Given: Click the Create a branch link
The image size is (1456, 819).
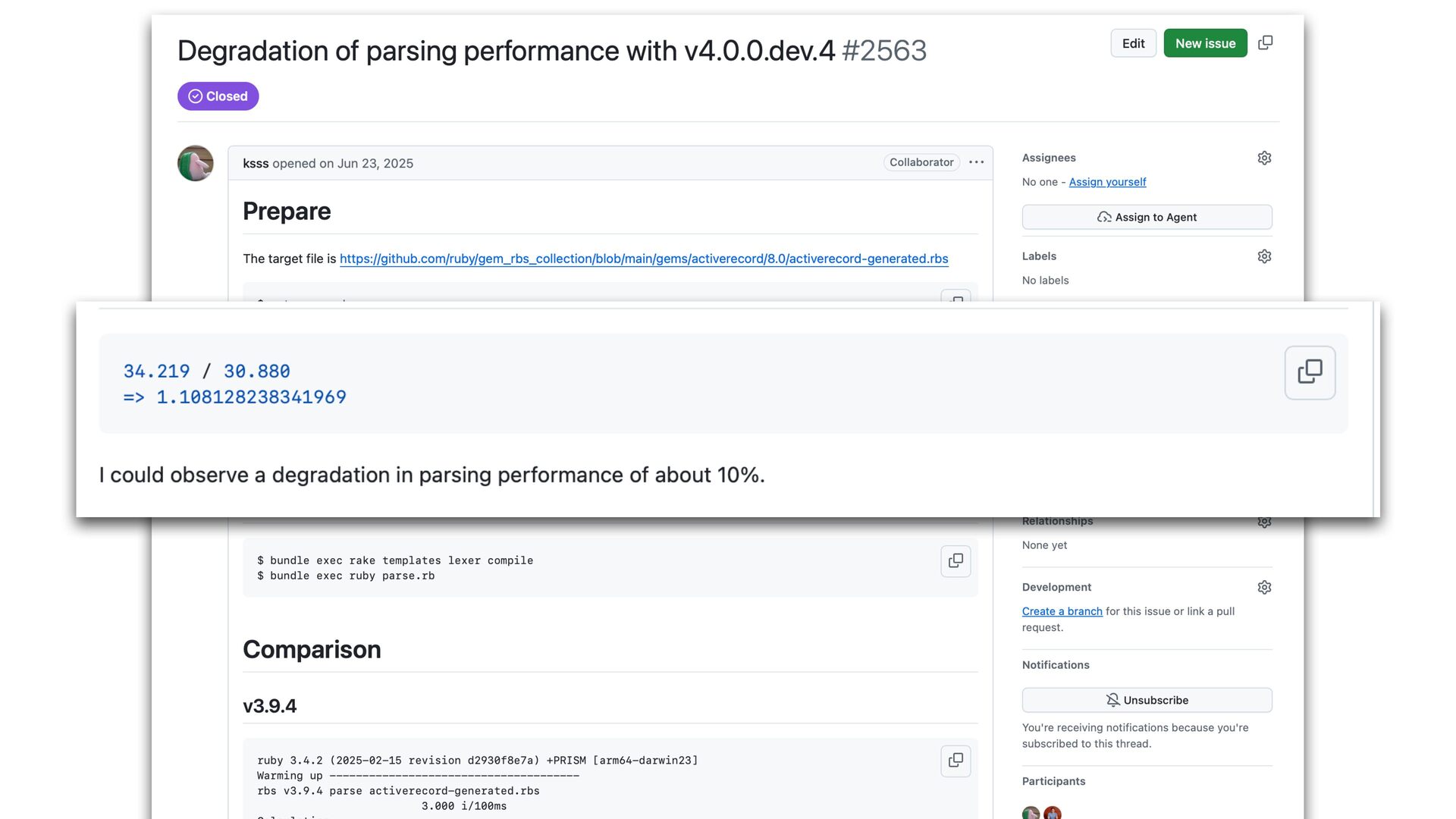Looking at the screenshot, I should (x=1062, y=611).
